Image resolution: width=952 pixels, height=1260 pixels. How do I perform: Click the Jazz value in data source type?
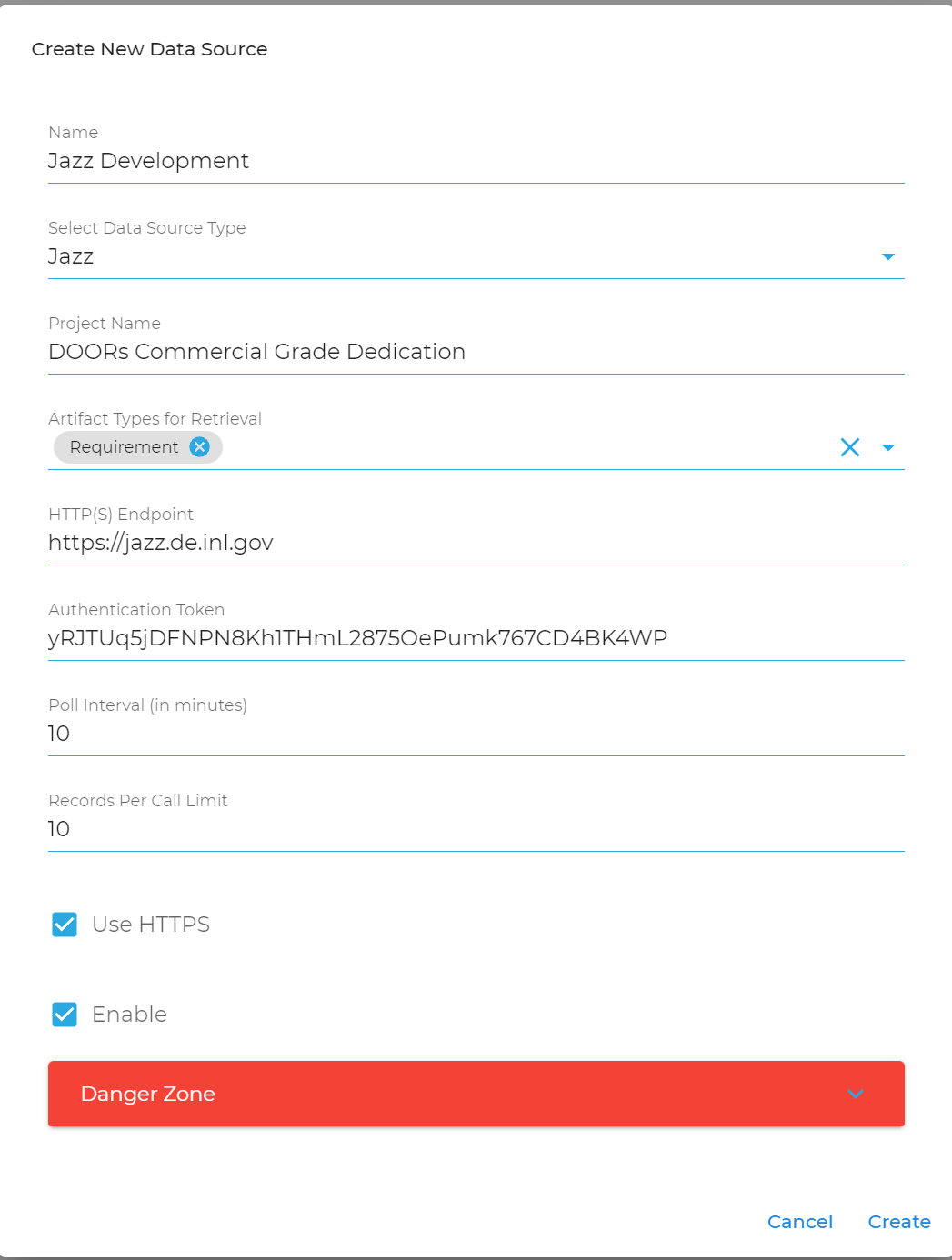(71, 256)
